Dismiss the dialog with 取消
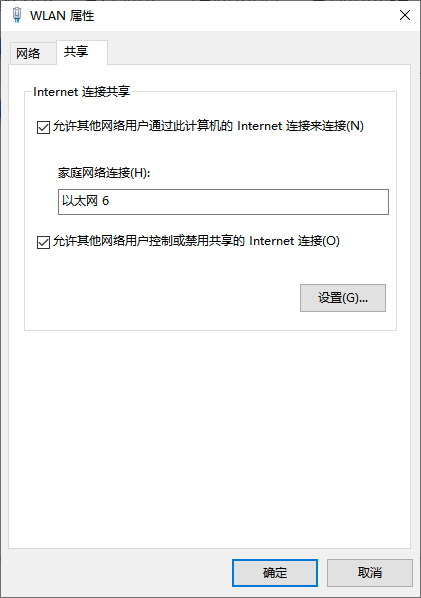Screen dimensions: 421x598 click(370, 573)
